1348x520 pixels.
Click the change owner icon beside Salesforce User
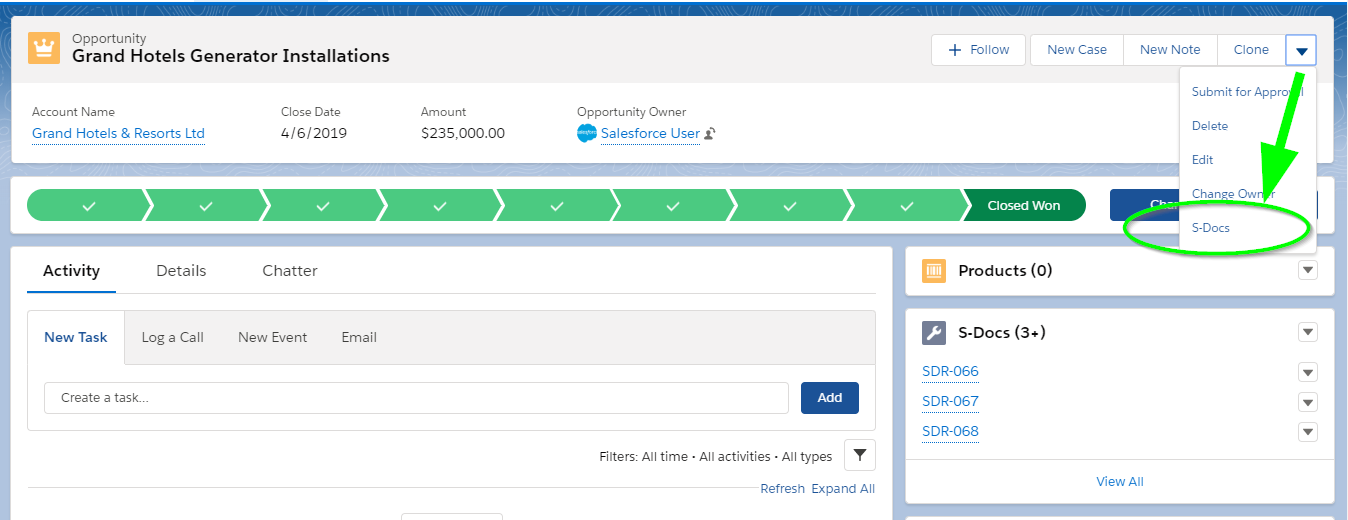(x=710, y=133)
